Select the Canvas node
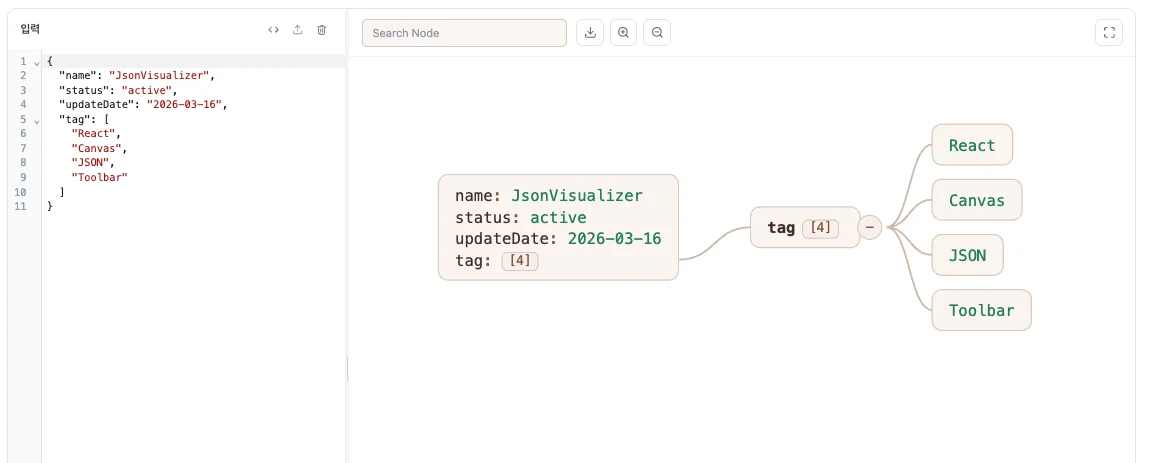The width and height of the screenshot is (1151, 463). point(976,200)
